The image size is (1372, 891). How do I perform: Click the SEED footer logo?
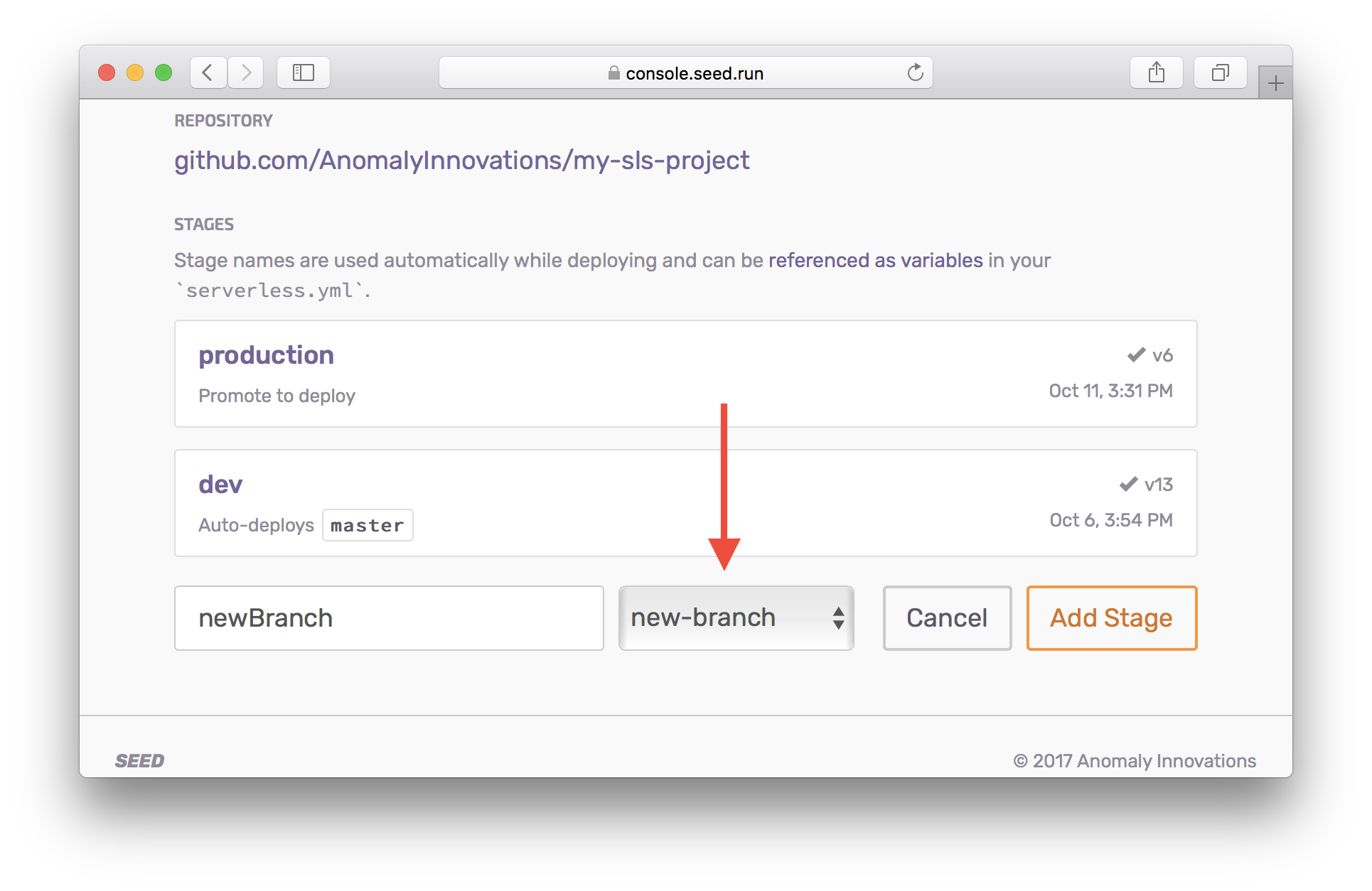[x=139, y=761]
